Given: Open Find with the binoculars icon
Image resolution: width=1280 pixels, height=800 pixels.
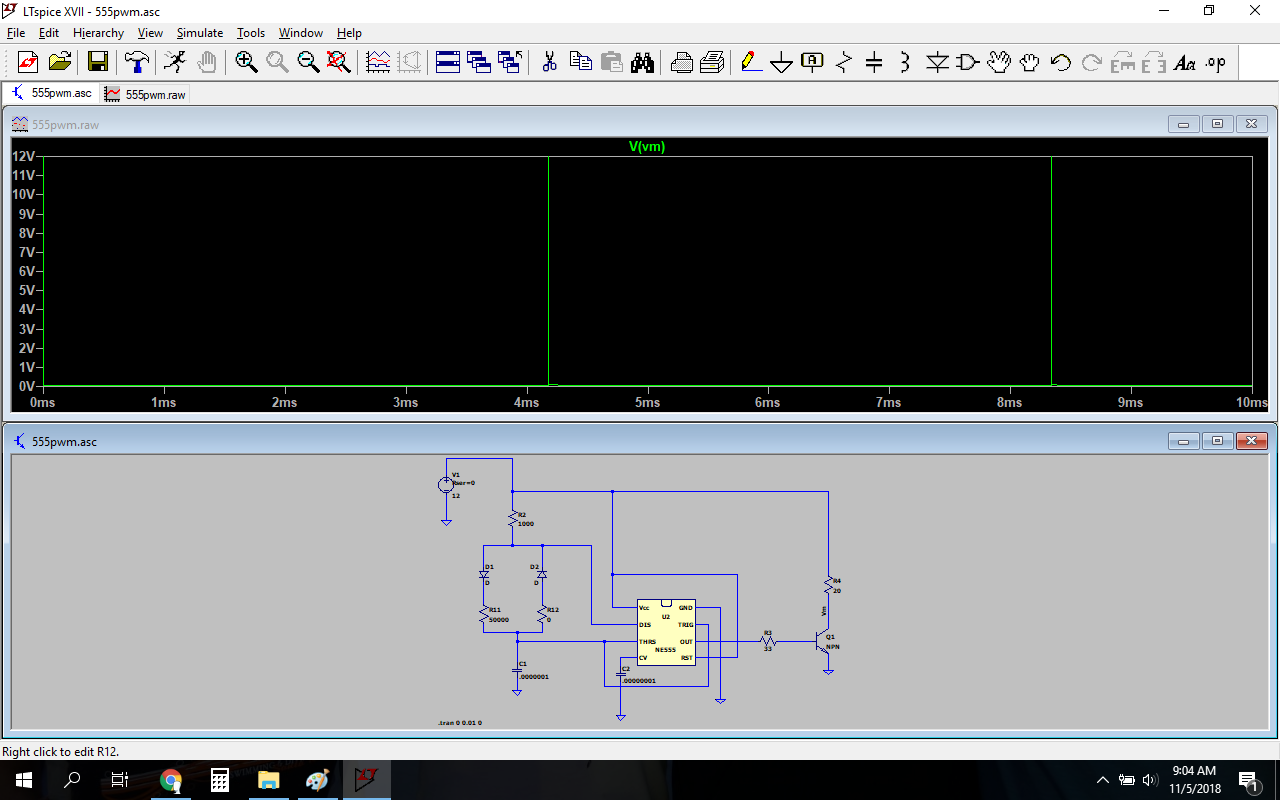Looking at the screenshot, I should 642,62.
